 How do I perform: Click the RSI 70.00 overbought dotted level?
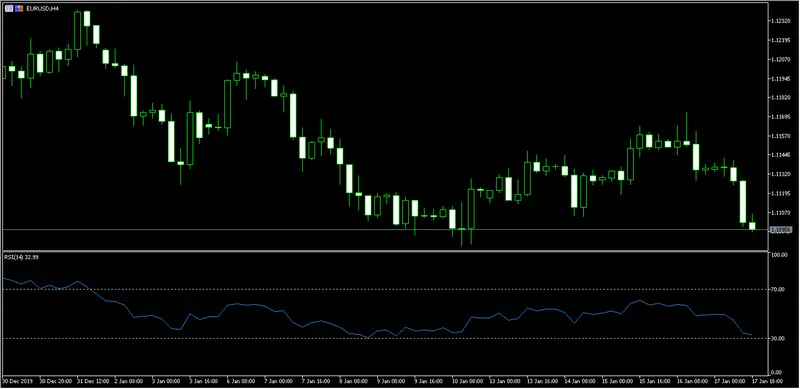coord(385,289)
